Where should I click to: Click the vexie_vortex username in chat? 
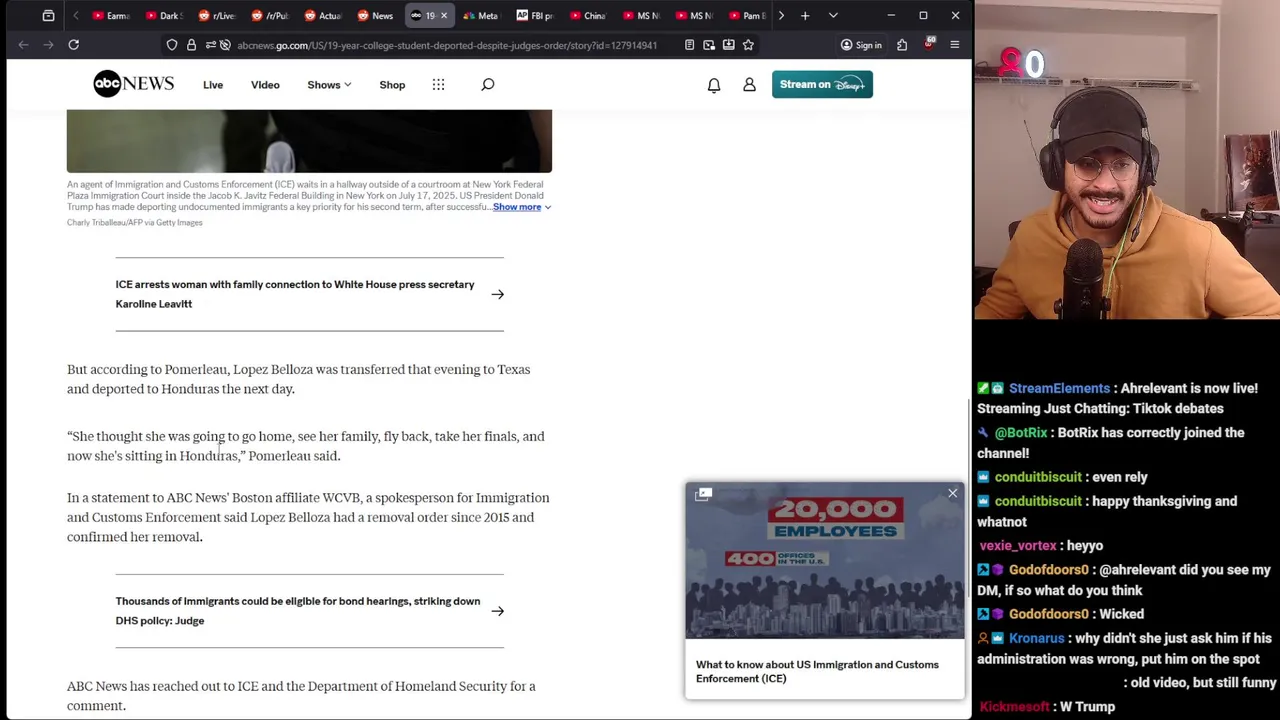point(1018,546)
